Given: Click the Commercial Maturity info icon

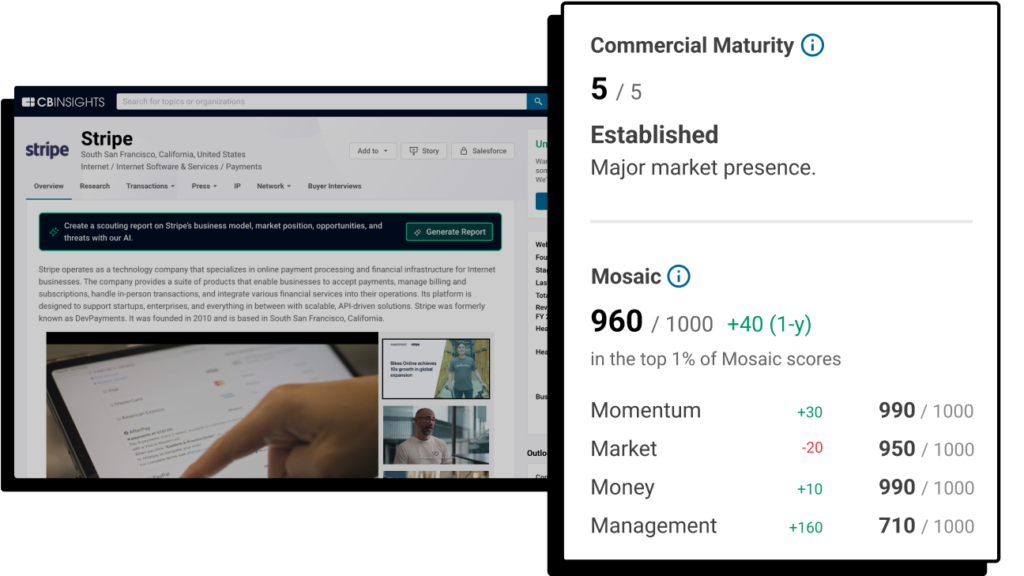Looking at the screenshot, I should 813,45.
